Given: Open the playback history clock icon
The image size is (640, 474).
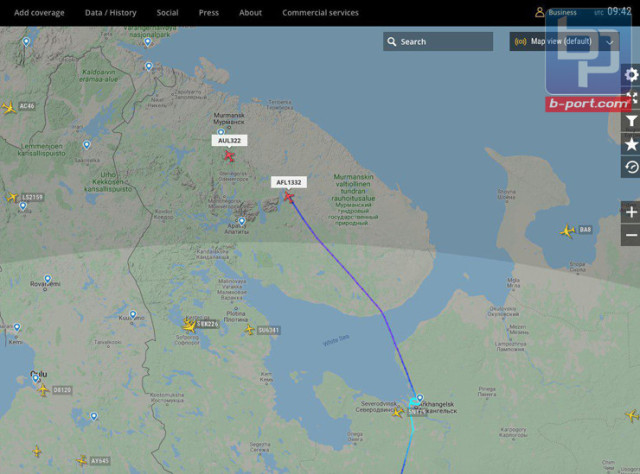Looking at the screenshot, I should coord(631,167).
